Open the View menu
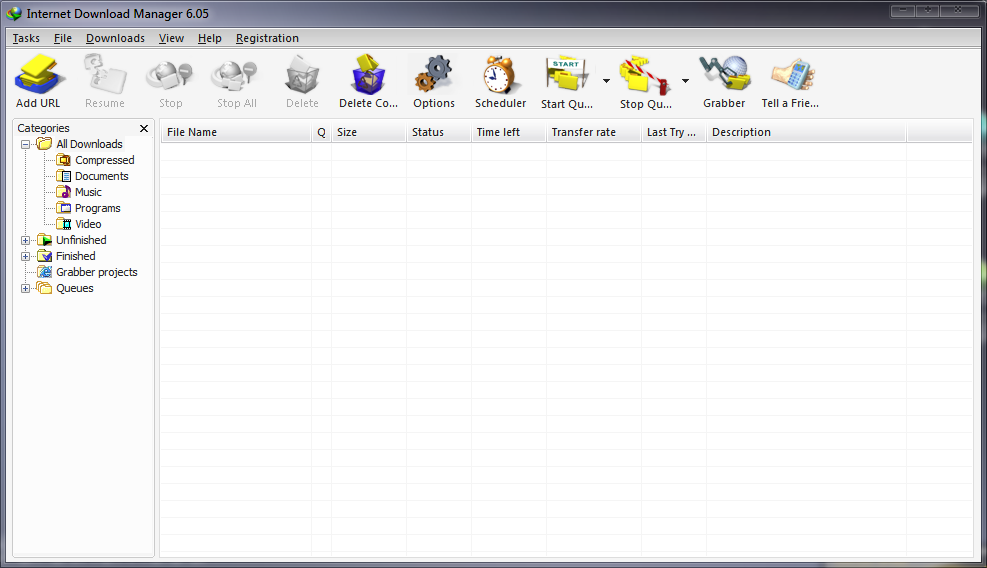The image size is (987, 568). [x=171, y=38]
